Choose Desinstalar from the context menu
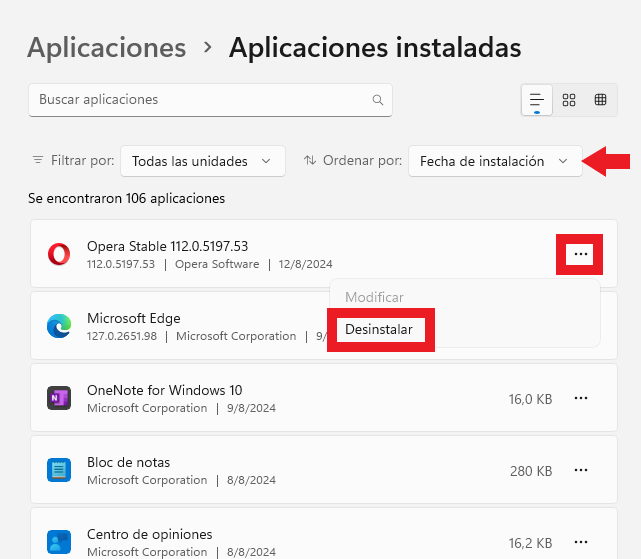 [x=379, y=330]
